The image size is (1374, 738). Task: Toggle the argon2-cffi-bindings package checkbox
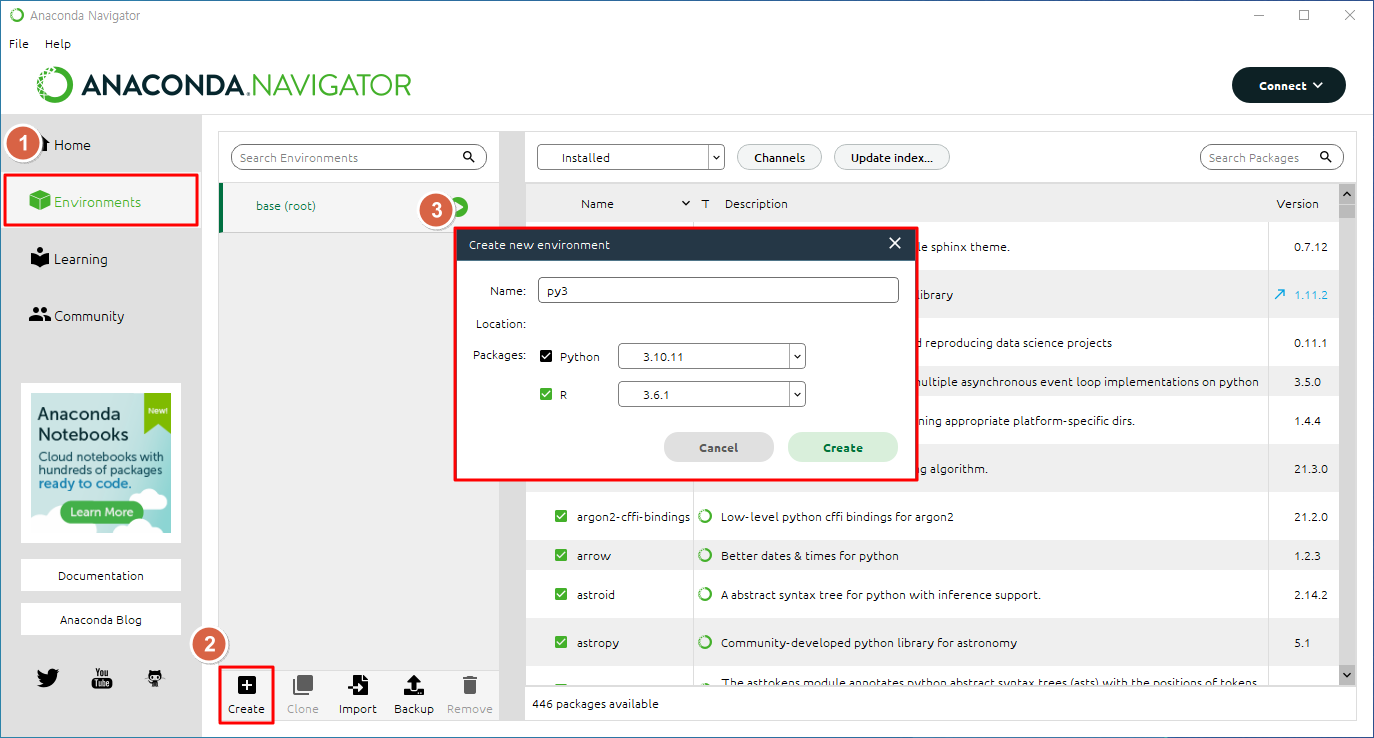561,517
